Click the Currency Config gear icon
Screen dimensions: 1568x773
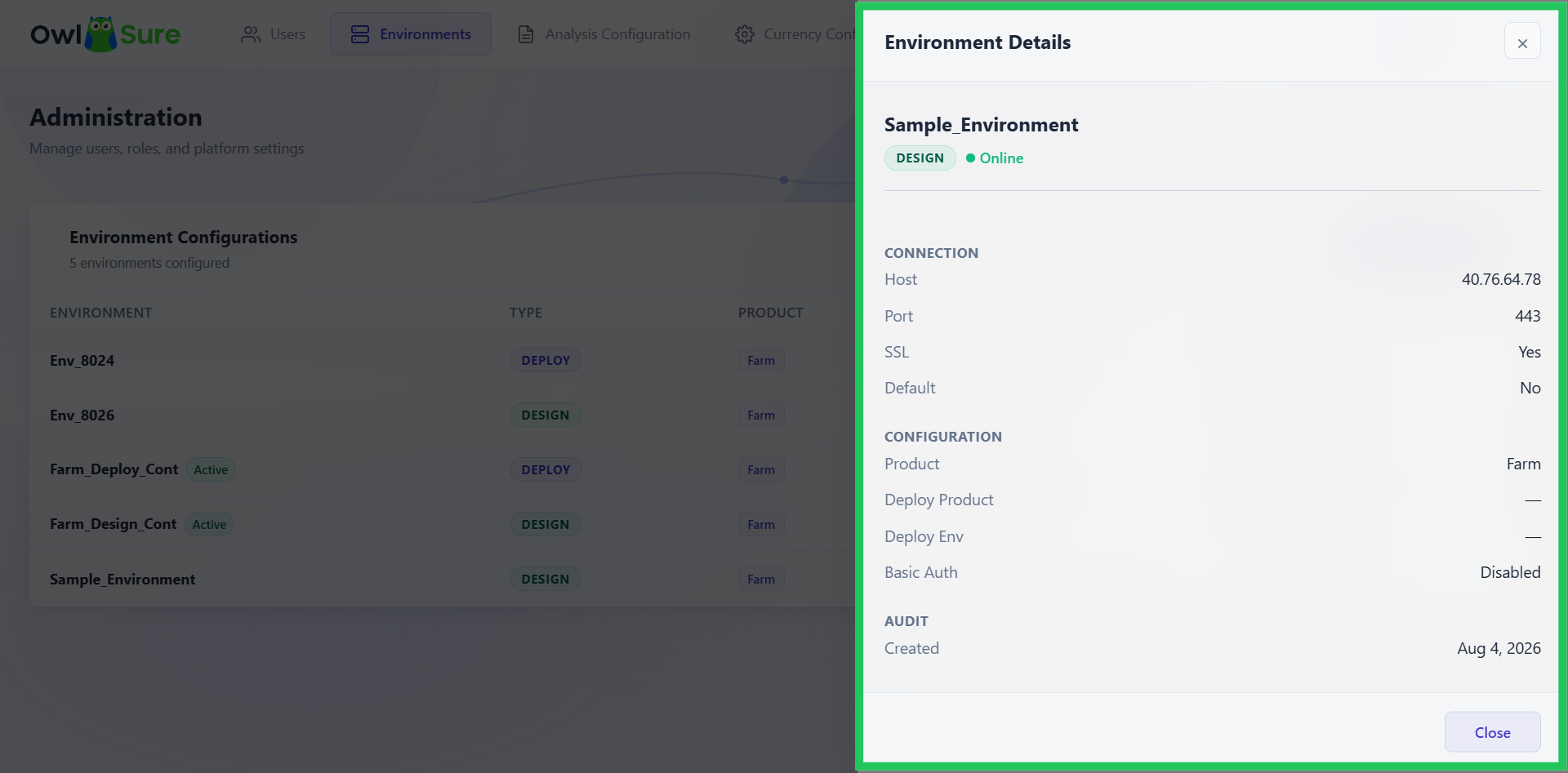744,34
